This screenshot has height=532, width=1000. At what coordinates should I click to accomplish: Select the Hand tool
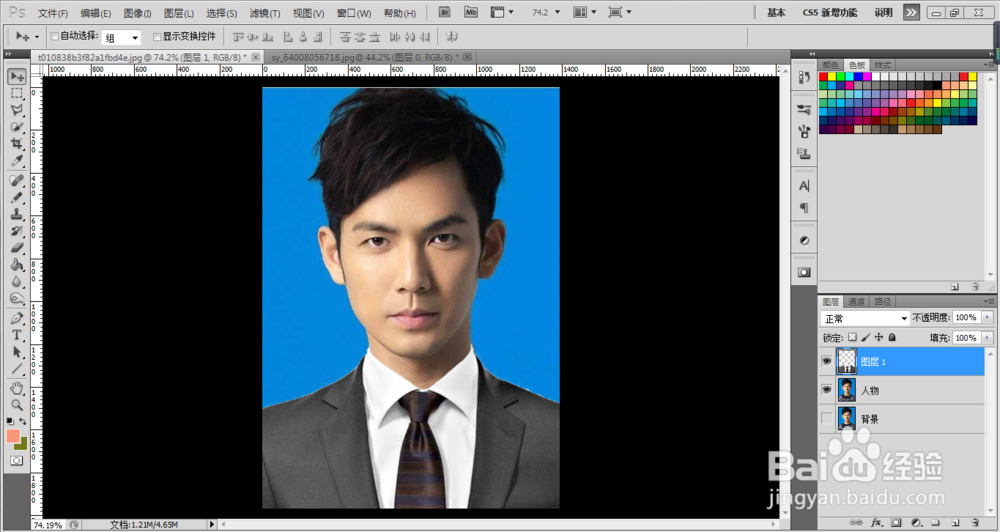pos(17,388)
